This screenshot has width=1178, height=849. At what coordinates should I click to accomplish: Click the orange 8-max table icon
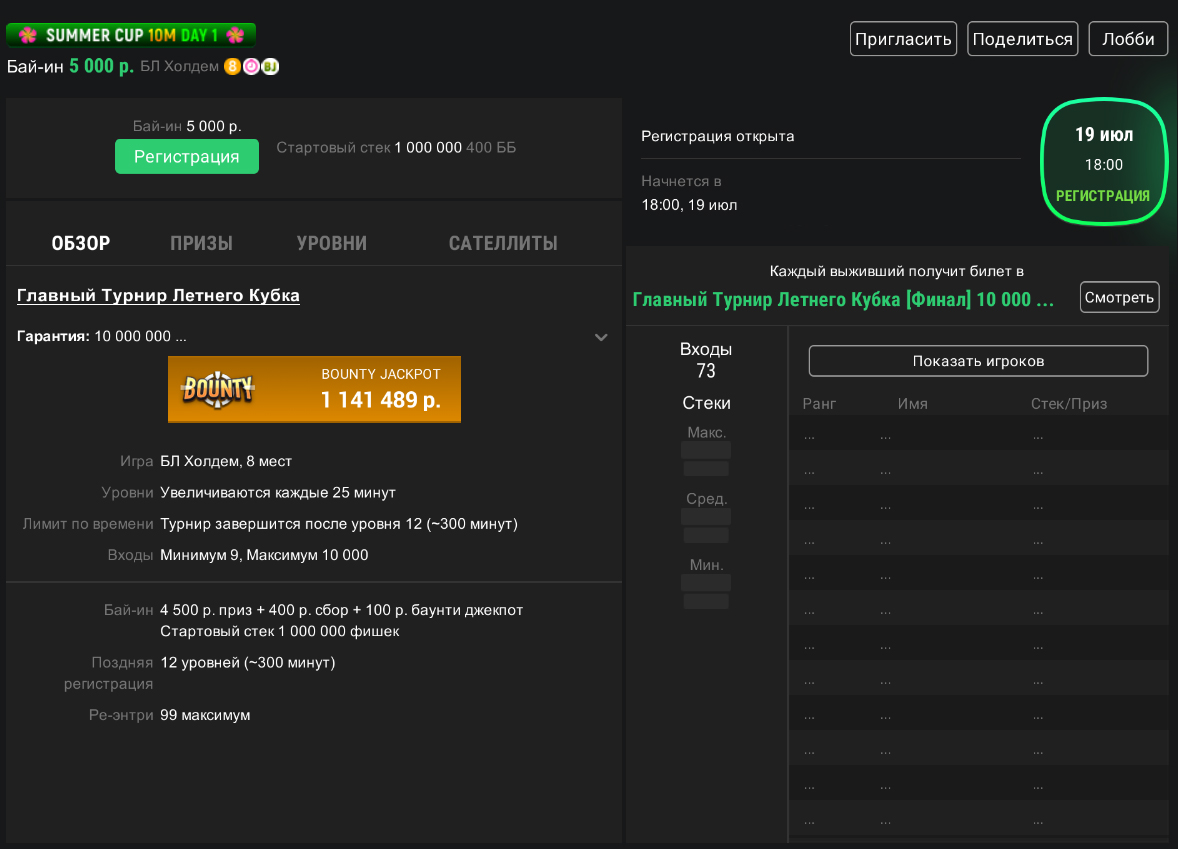coord(233,67)
